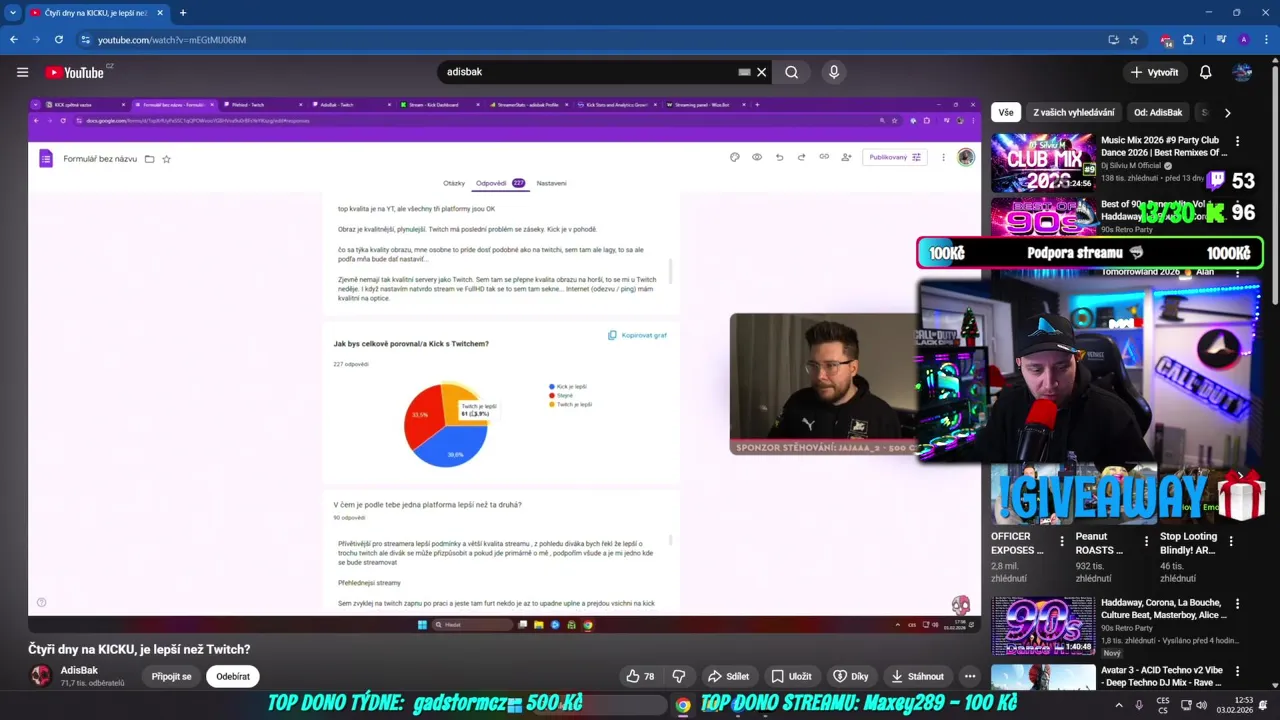Viewport: 1280px width, 720px height.
Task: Open browser extensions puzzle icon
Action: pyautogui.click(x=1188, y=39)
